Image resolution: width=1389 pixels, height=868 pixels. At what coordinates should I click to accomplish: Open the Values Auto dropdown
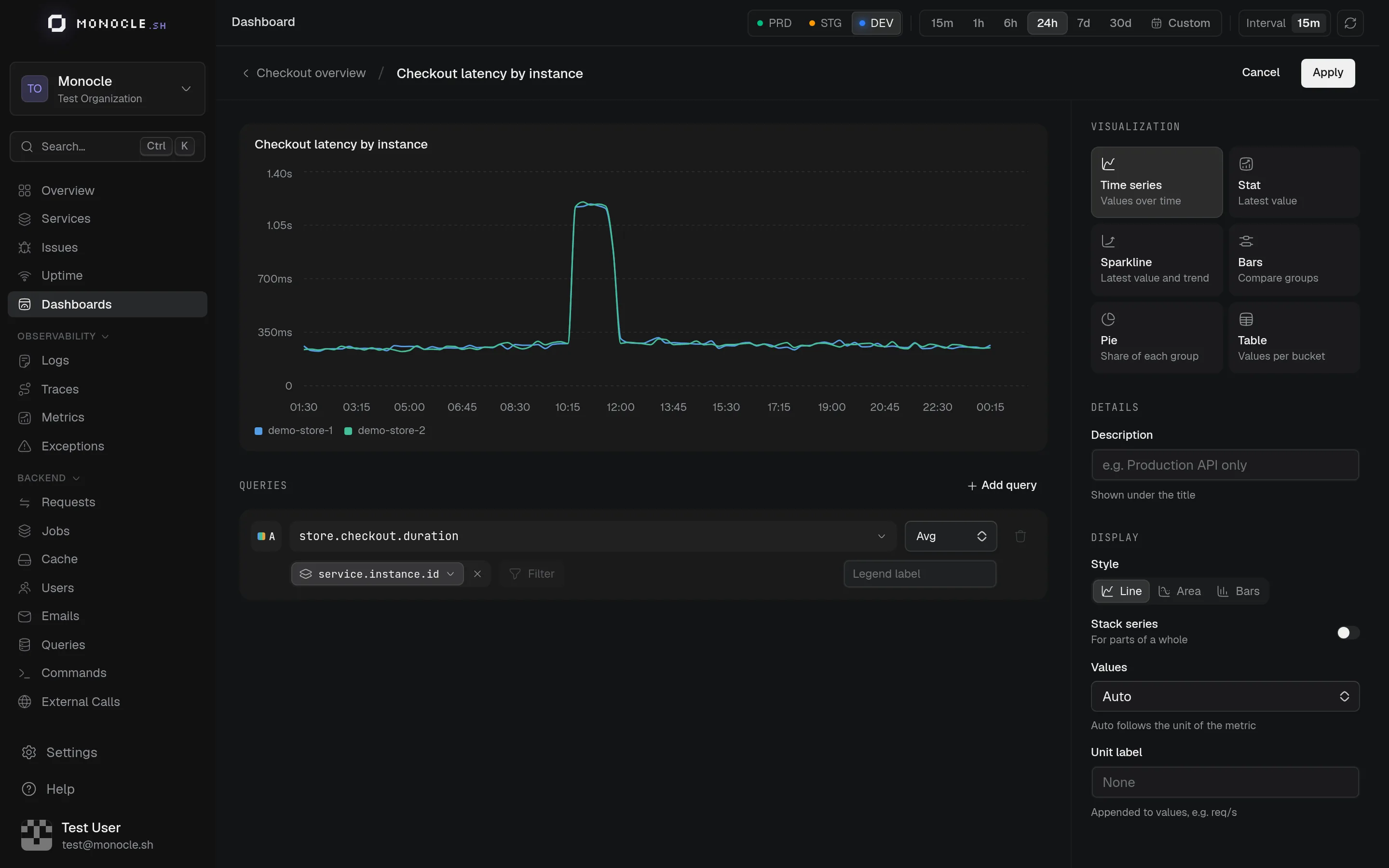click(x=1225, y=696)
